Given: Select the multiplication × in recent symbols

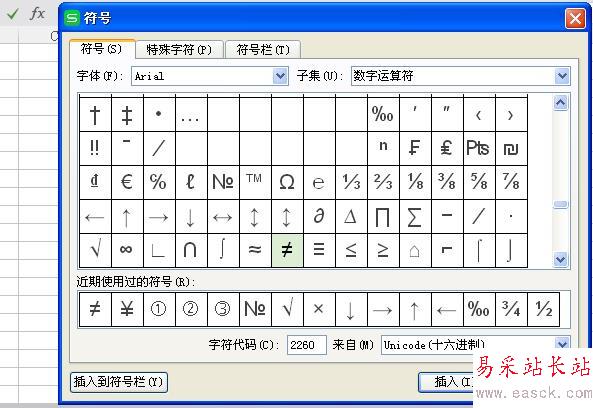Looking at the screenshot, I should pos(319,309).
